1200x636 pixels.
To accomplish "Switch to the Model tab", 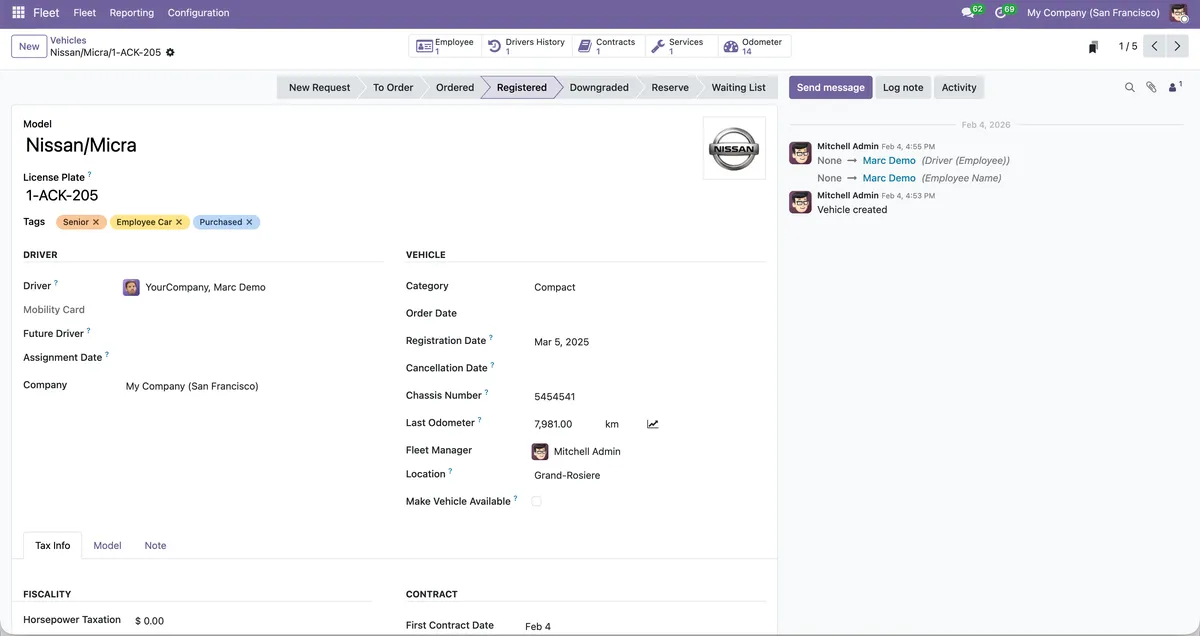I will click(107, 545).
